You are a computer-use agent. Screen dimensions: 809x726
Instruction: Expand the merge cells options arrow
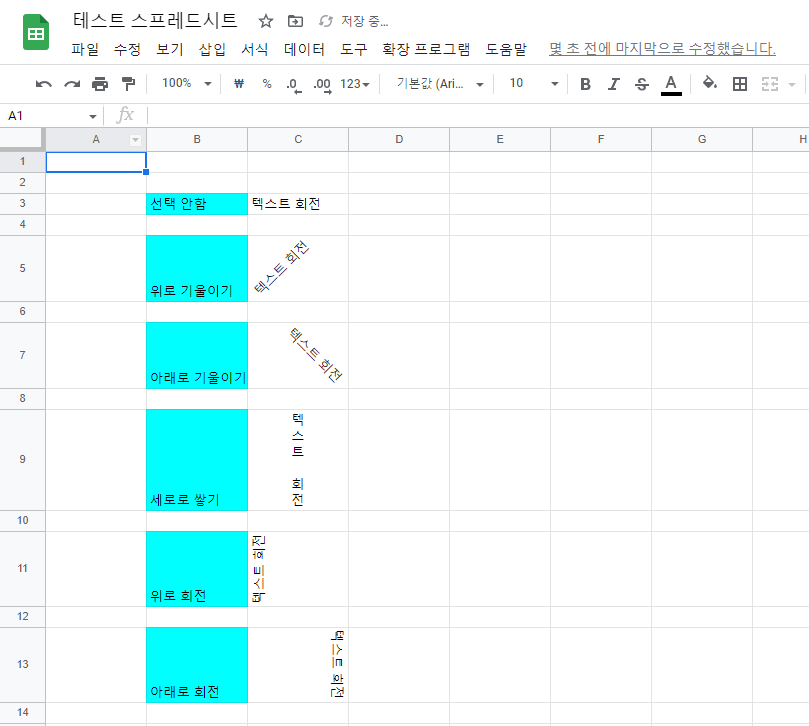[x=792, y=84]
